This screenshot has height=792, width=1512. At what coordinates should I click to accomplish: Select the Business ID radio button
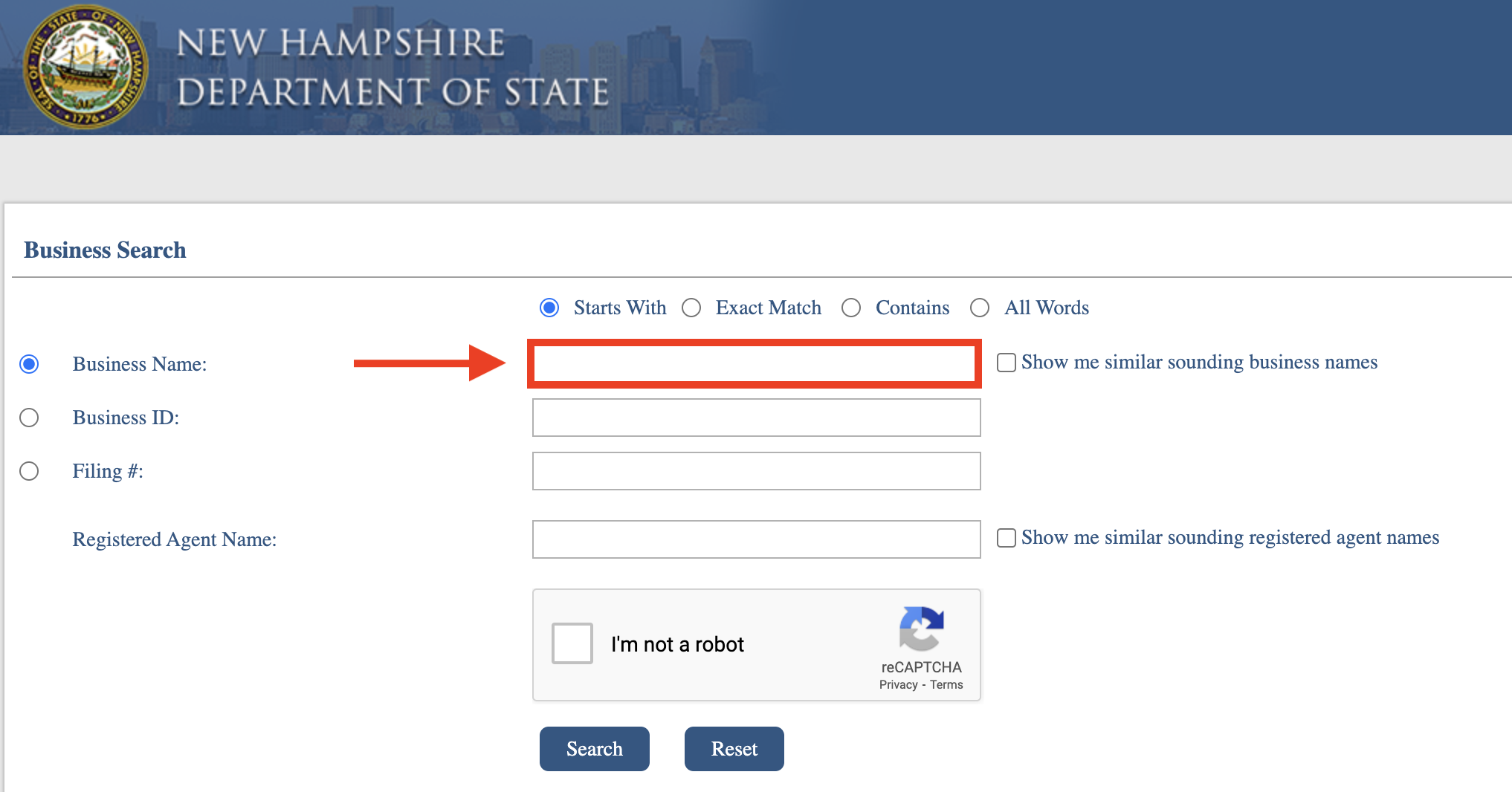tap(29, 418)
